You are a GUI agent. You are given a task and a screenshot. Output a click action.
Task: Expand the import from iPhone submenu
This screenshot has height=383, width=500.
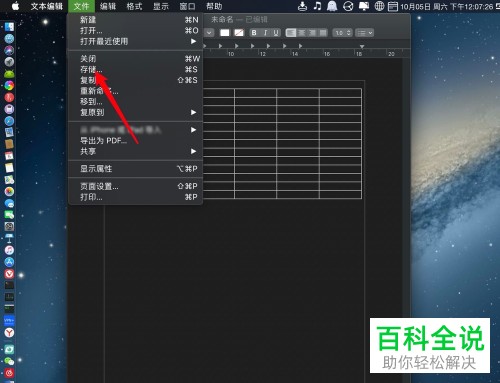coord(135,130)
